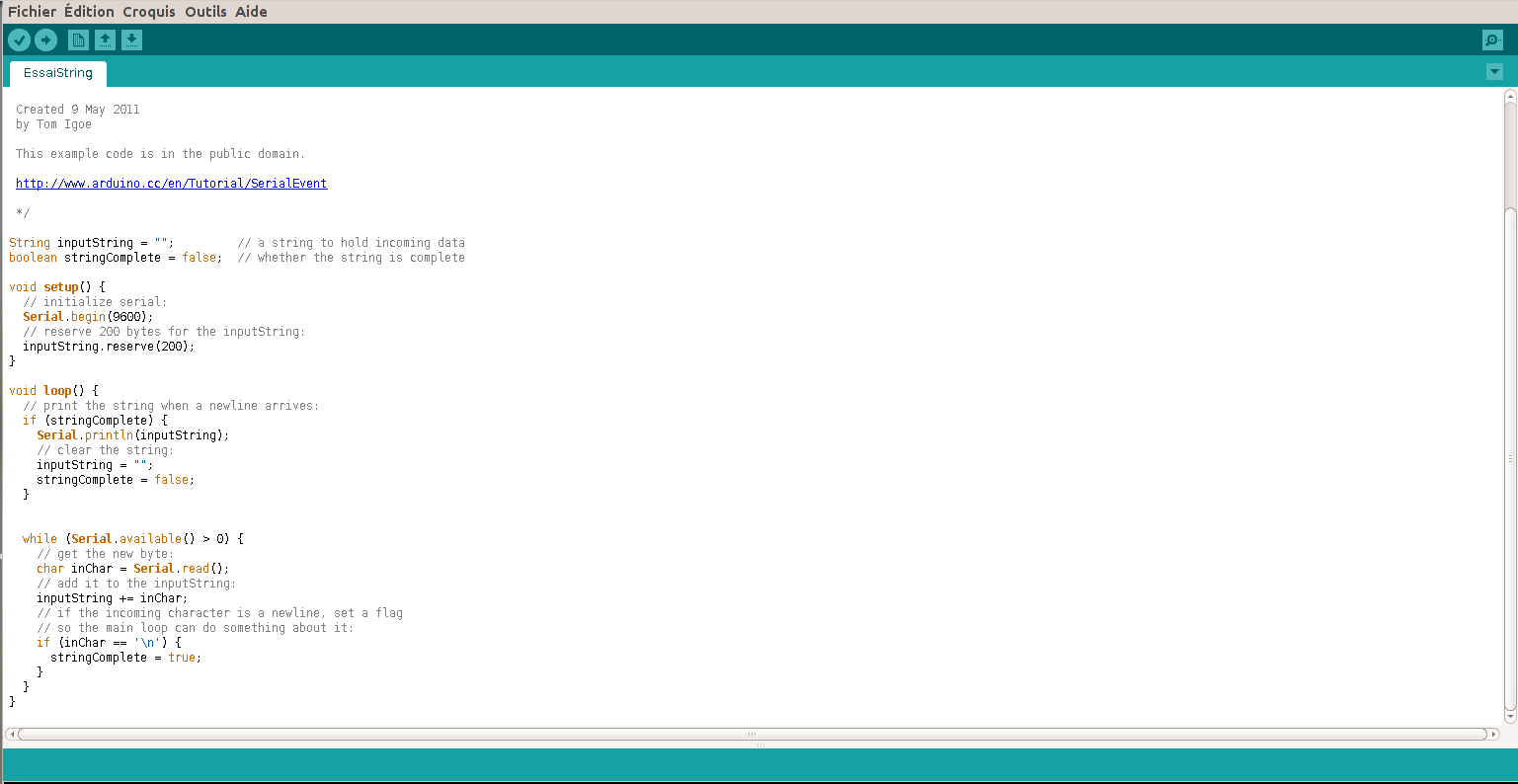Screen dimensions: 1518x784
Task: Click the horizontal scrollbar left arrow
Action: (x=10, y=734)
